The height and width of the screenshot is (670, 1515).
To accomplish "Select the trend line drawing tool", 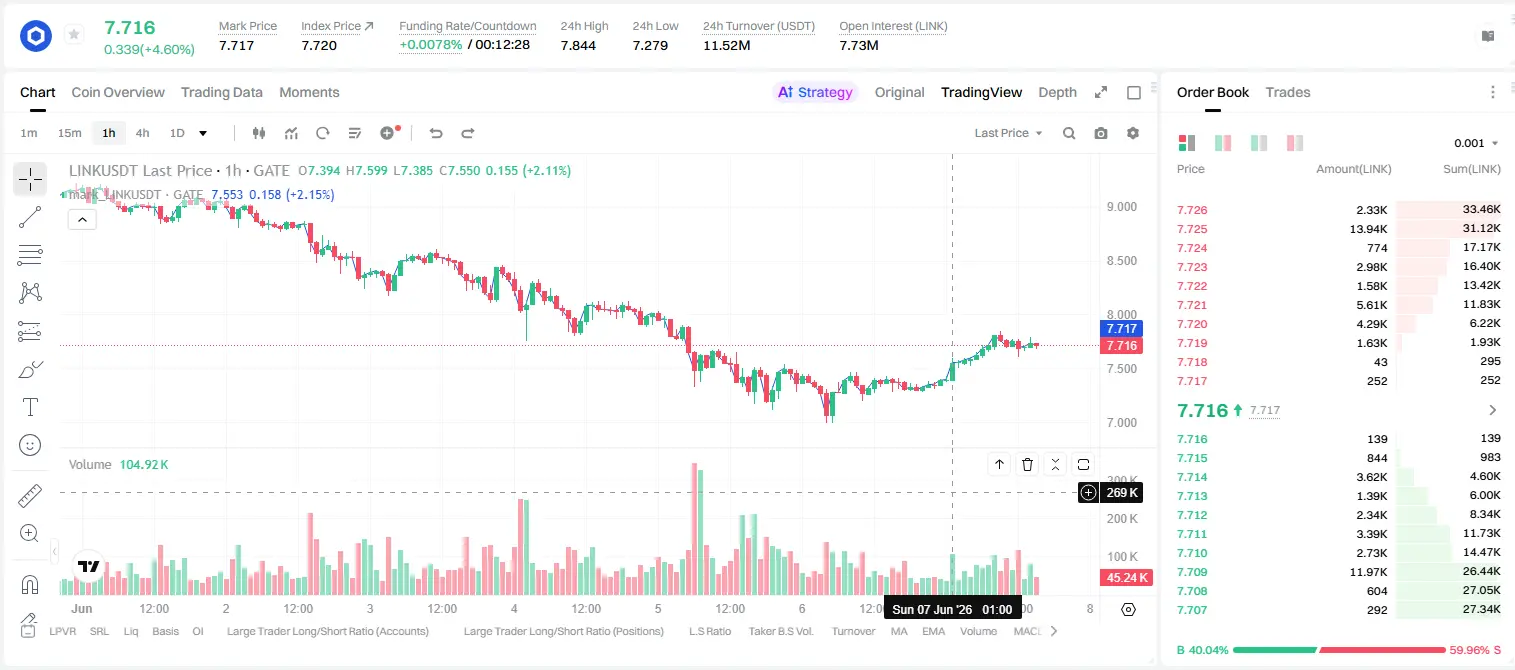I will click(x=30, y=217).
